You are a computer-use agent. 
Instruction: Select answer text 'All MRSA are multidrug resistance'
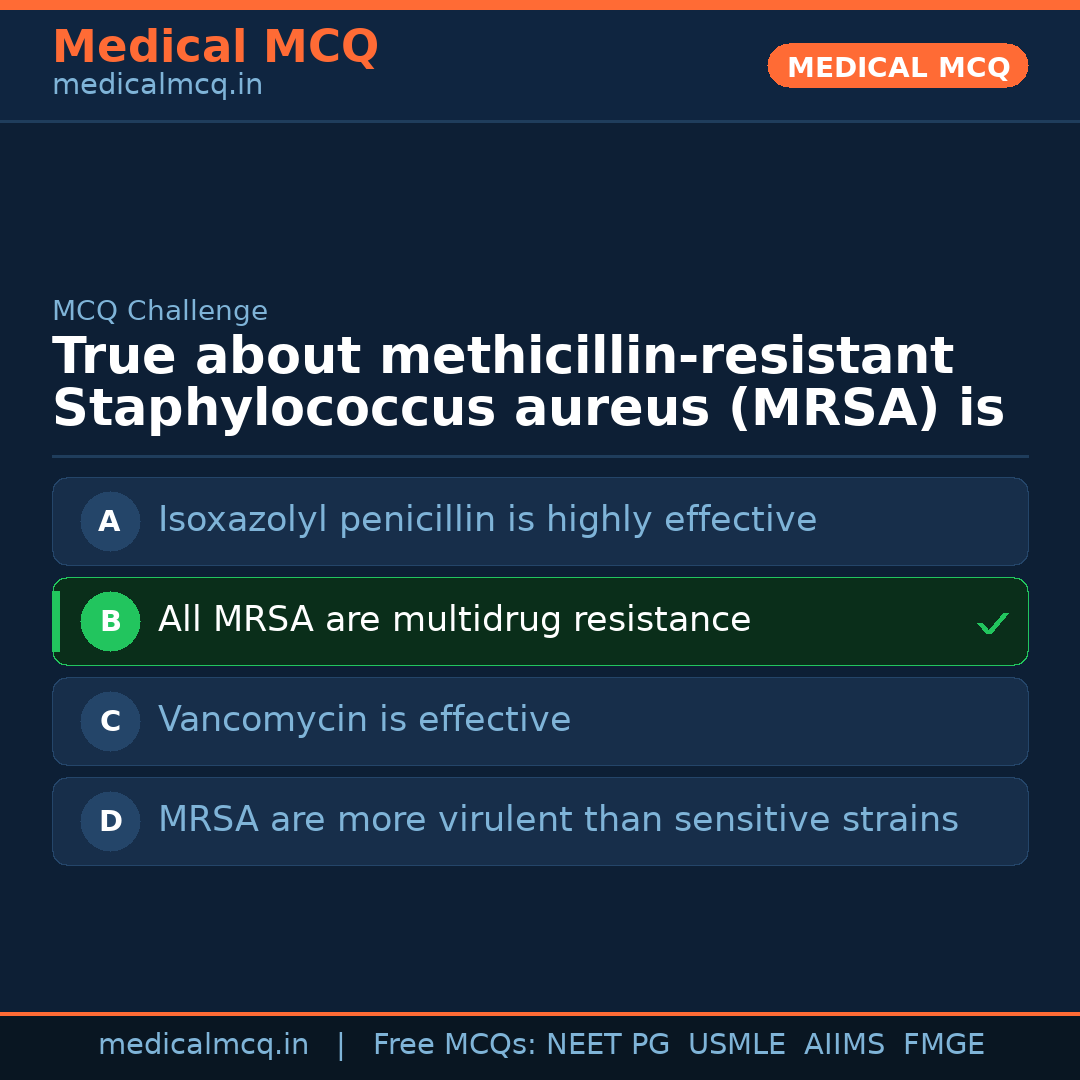pyautogui.click(x=454, y=620)
